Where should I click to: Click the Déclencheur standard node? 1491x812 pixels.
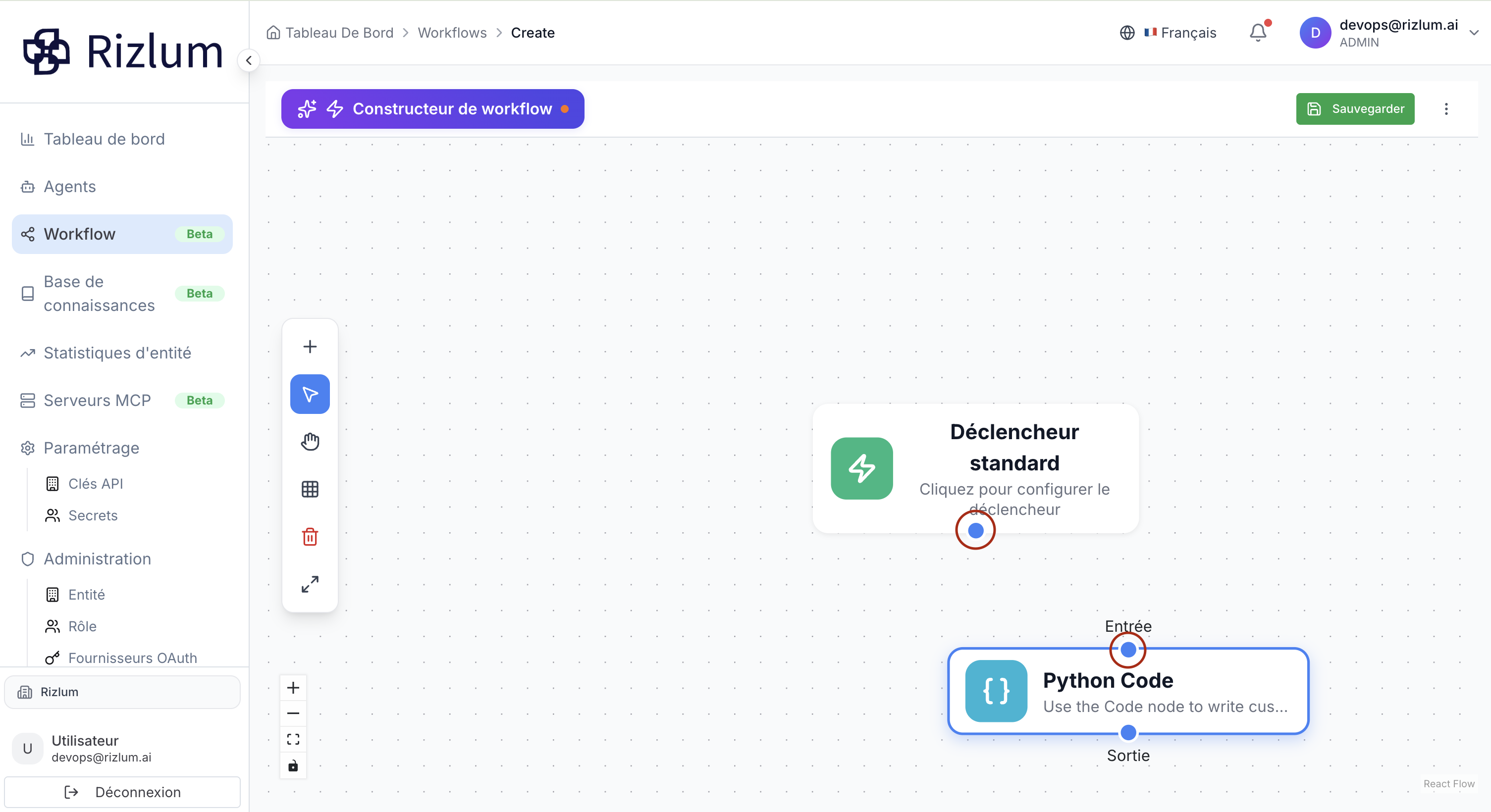(976, 468)
